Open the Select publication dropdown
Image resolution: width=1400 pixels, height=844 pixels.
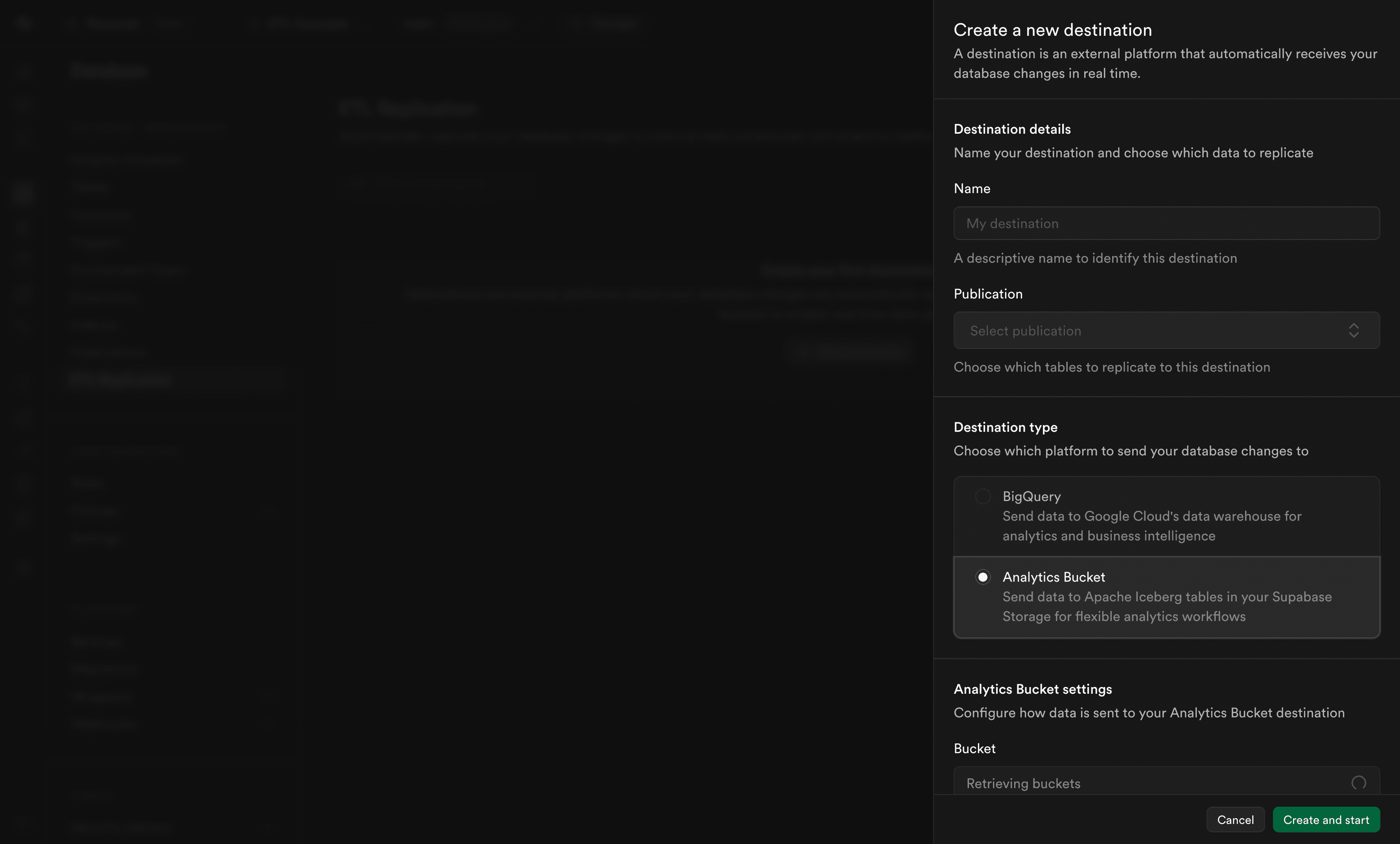coord(1153,330)
